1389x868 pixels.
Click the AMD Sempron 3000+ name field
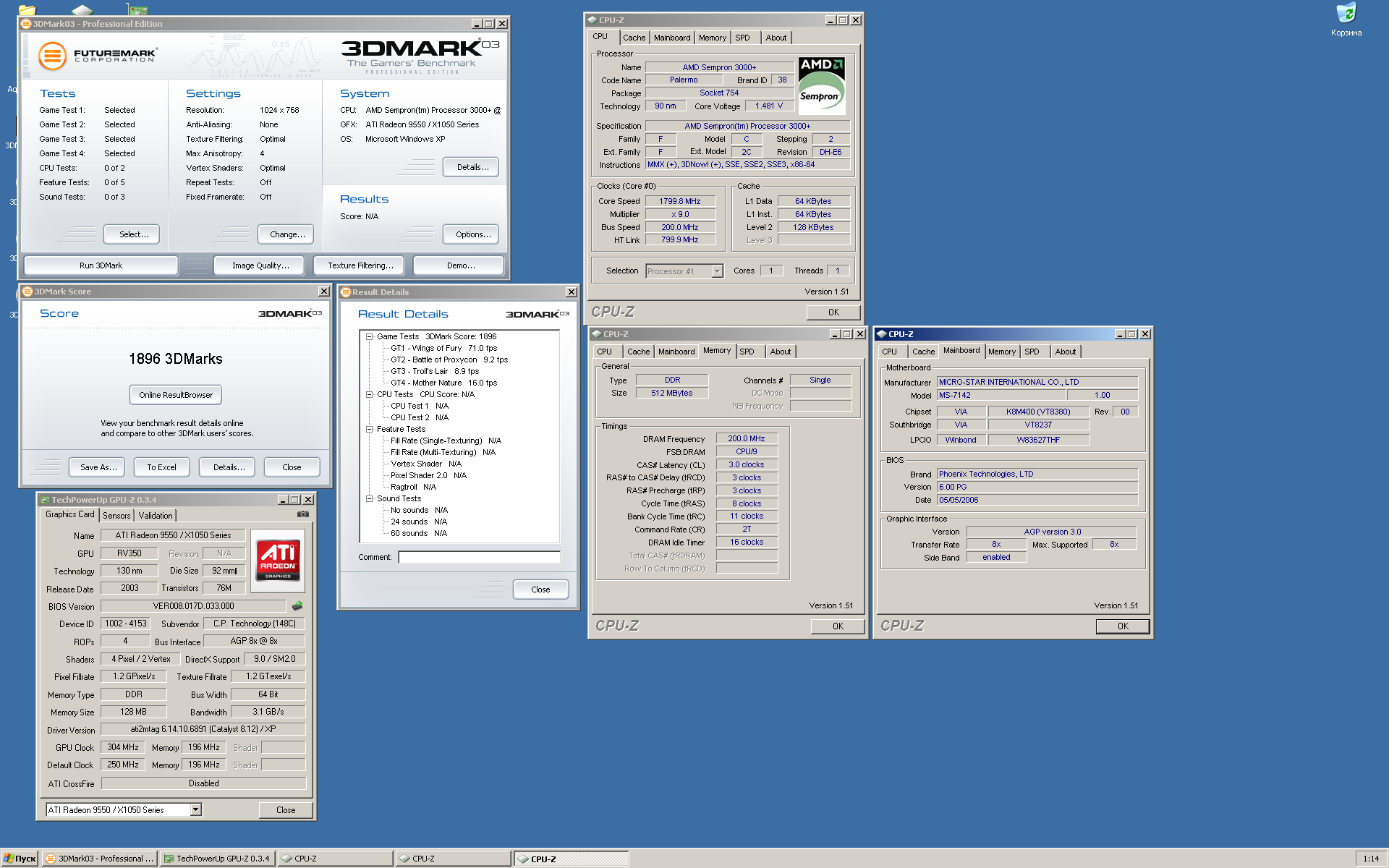click(719, 67)
